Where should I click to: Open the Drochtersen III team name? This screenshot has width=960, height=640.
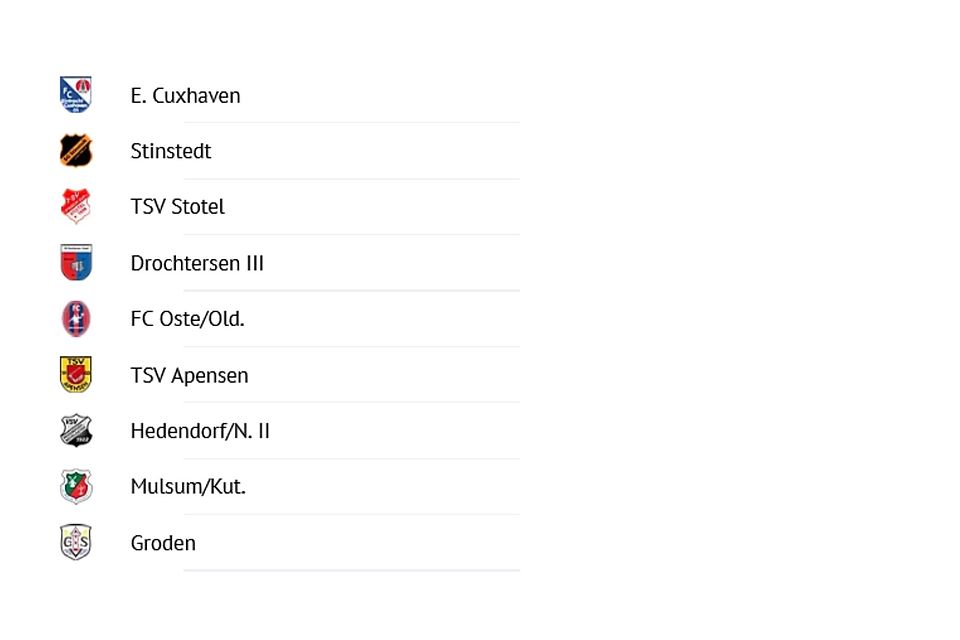click(x=197, y=264)
